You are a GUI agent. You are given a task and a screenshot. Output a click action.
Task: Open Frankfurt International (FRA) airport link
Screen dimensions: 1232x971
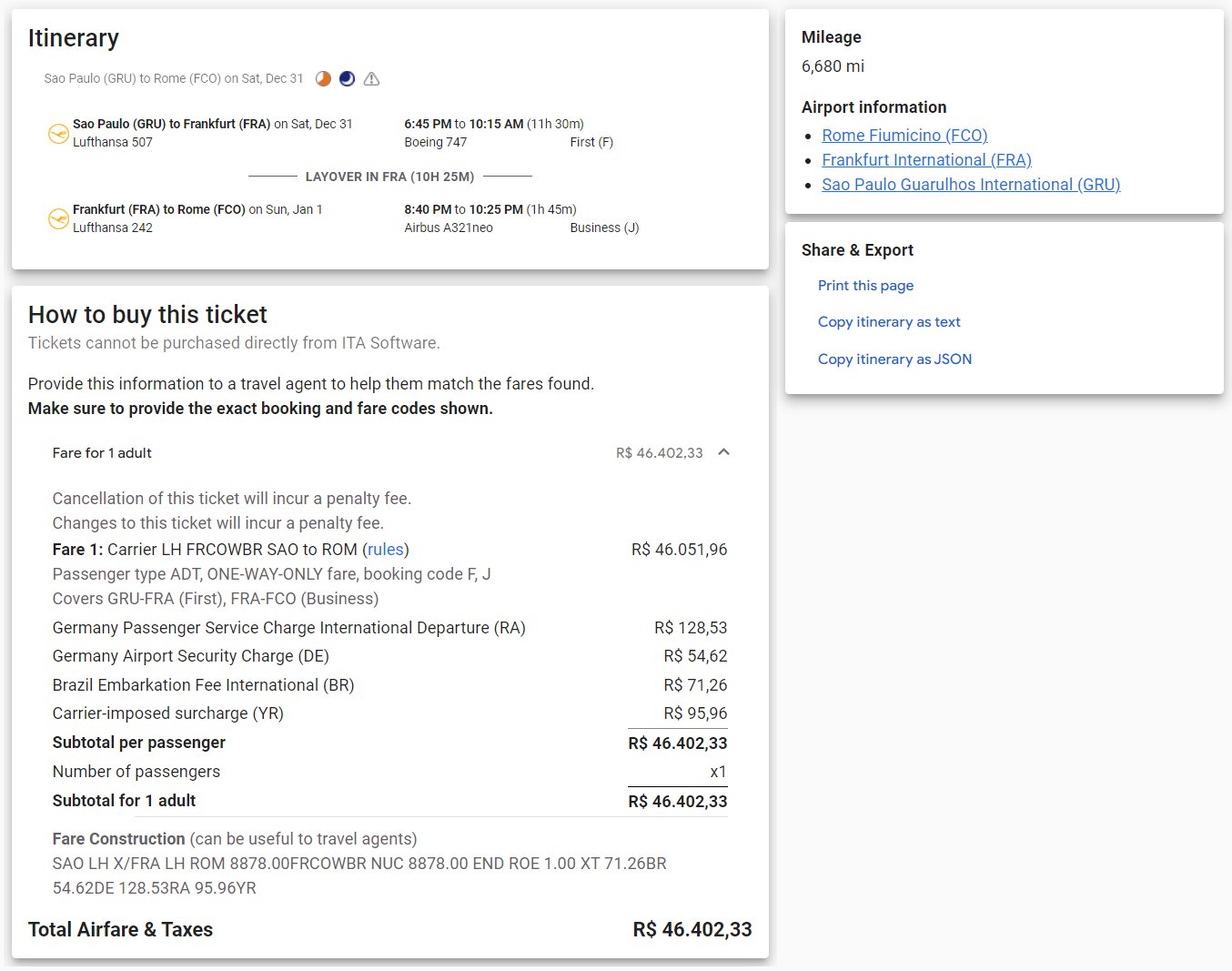coord(926,160)
